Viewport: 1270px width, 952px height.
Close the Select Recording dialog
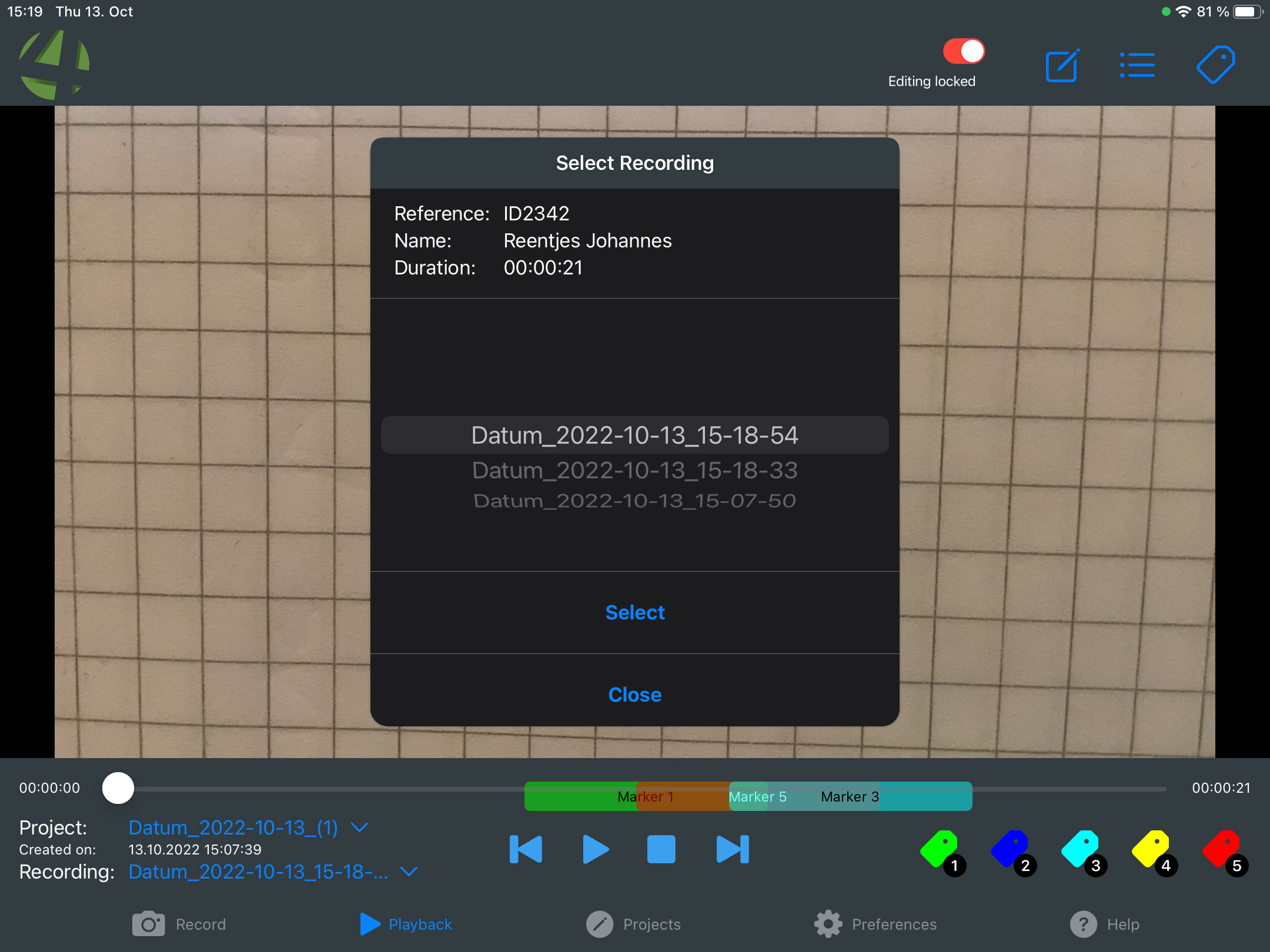(x=635, y=695)
